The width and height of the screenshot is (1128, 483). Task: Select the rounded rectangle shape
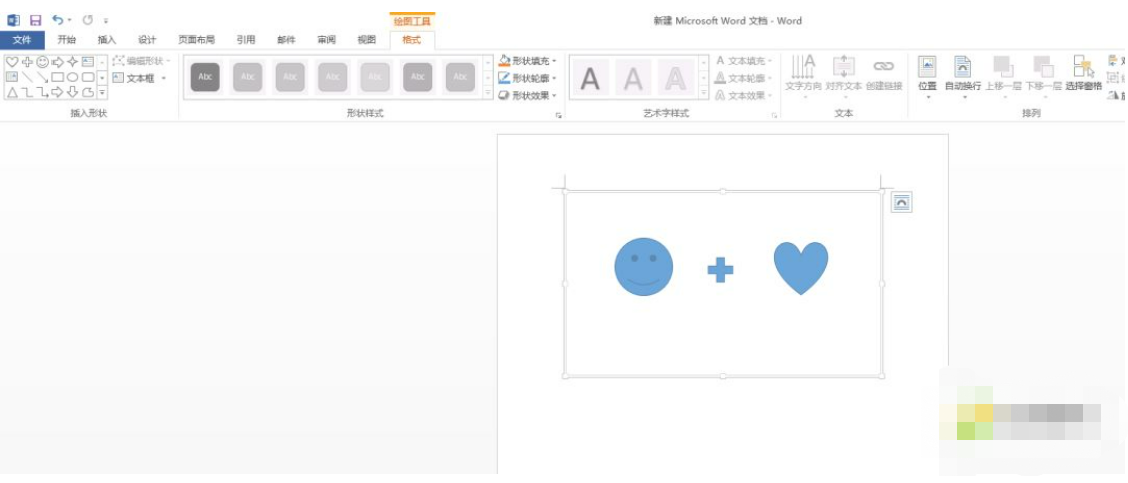point(88,77)
